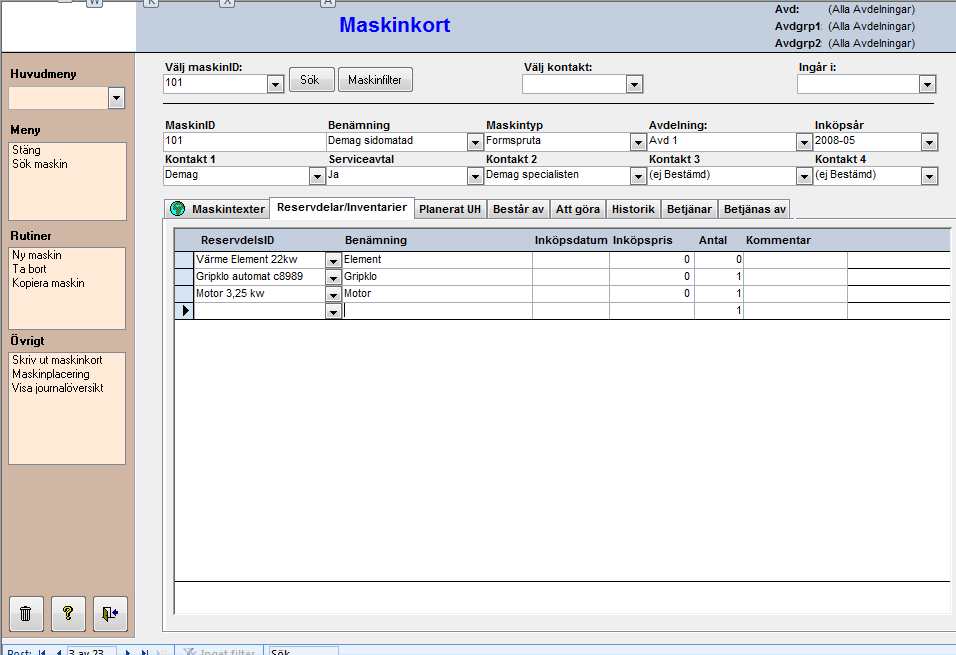Click the record number box 3 av 23
Screen dimensions: 956x655
(91, 652)
